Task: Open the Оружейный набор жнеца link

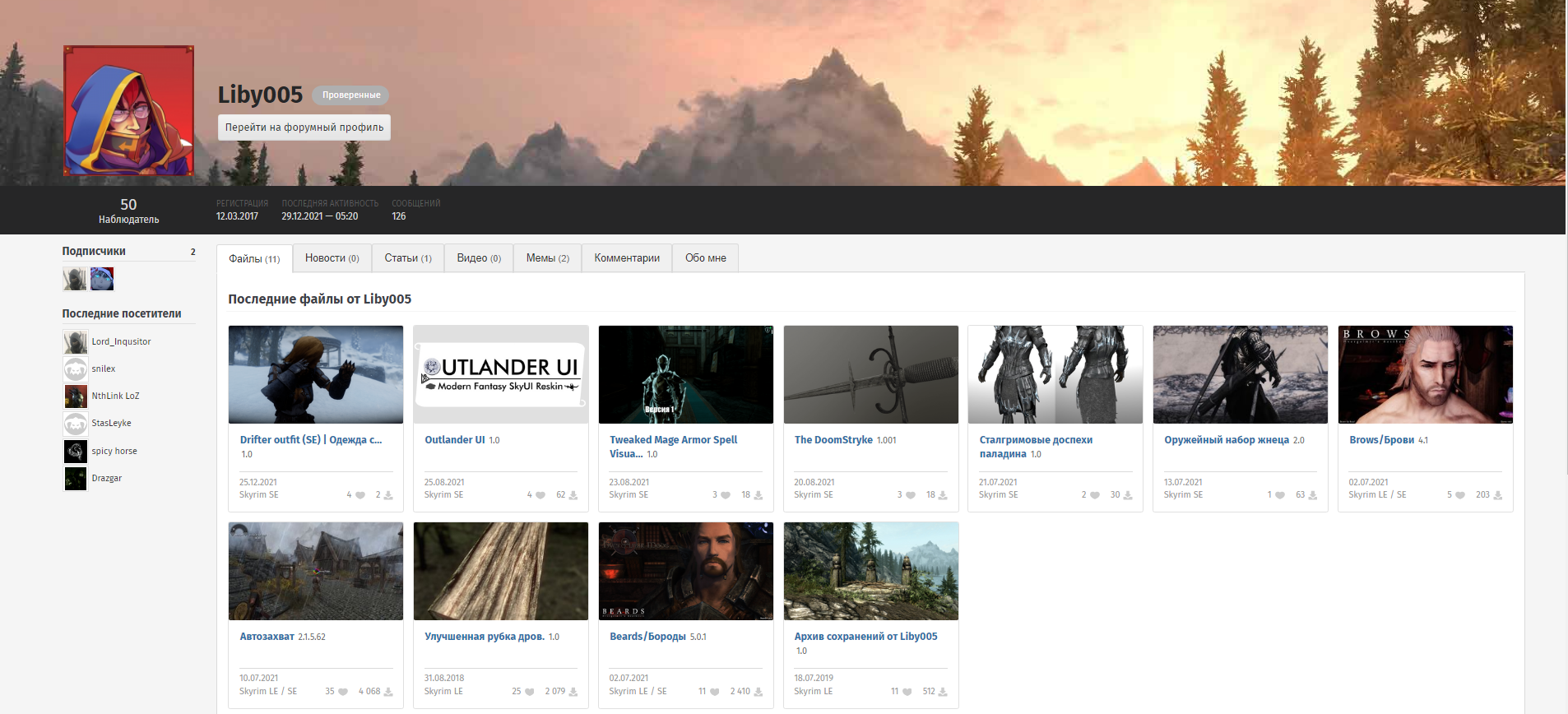Action: pos(1227,440)
